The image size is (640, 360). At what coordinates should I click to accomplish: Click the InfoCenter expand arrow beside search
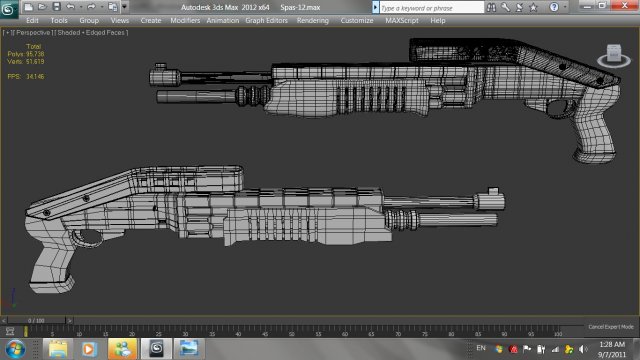[x=376, y=7]
